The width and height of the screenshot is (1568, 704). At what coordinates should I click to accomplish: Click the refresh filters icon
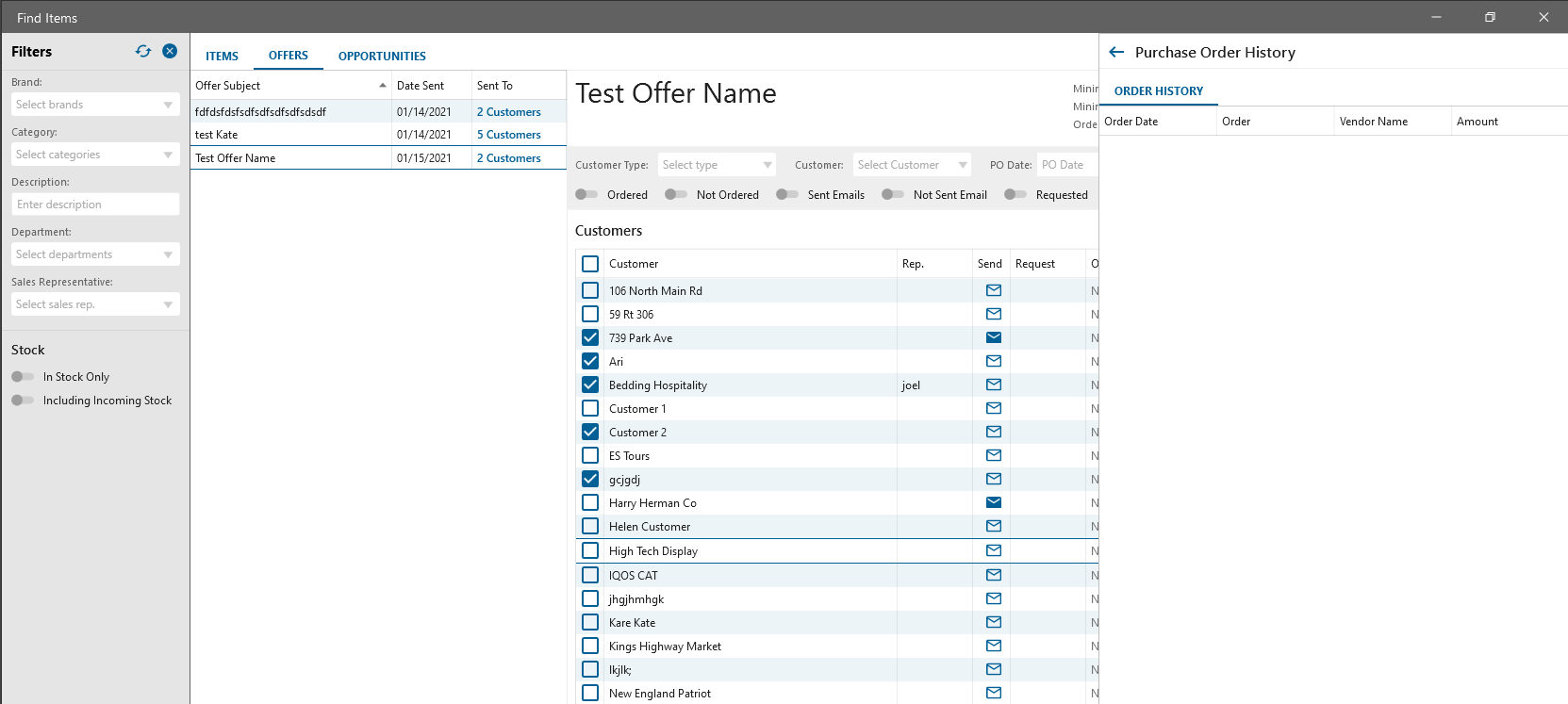click(x=143, y=51)
